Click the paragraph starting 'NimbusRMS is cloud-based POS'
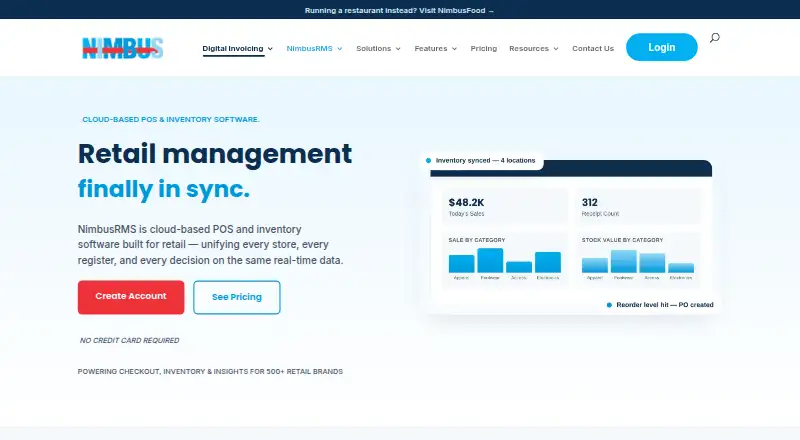 (x=210, y=245)
